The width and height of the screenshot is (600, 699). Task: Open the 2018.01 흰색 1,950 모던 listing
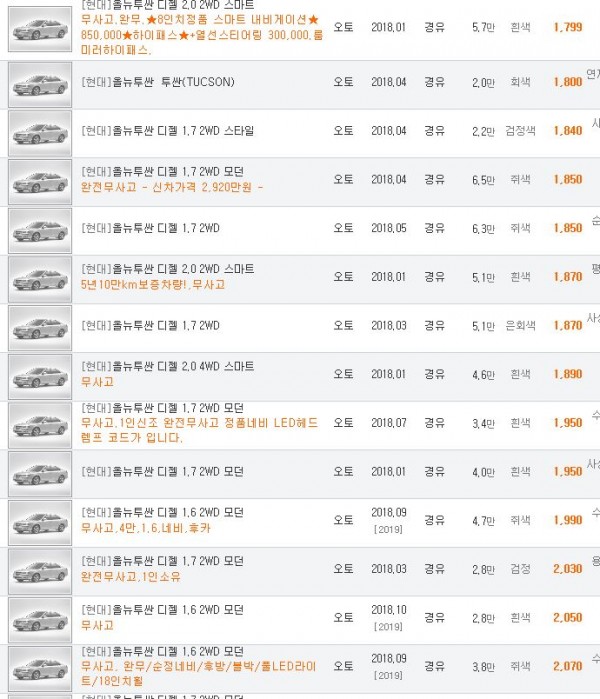162,472
